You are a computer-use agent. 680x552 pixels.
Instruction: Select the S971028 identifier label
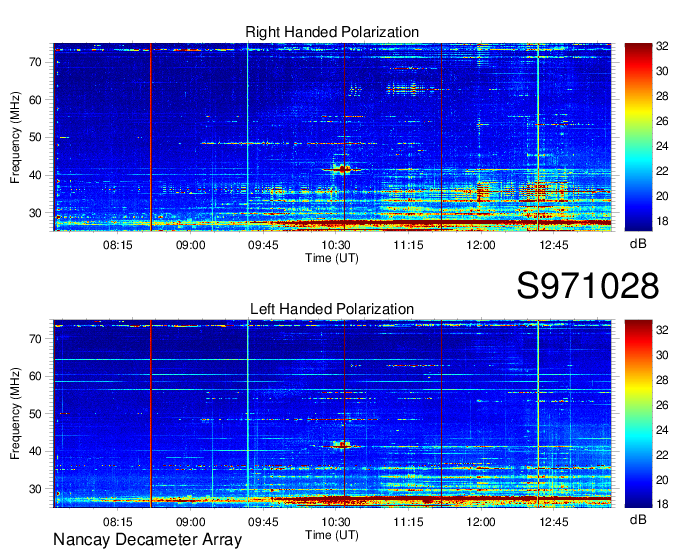tap(588, 285)
